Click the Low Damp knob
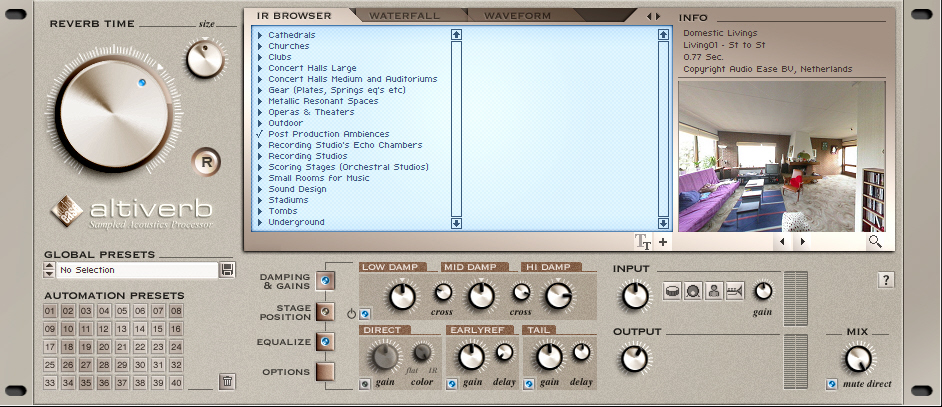Viewport: 942px width, 407px height. click(x=403, y=296)
